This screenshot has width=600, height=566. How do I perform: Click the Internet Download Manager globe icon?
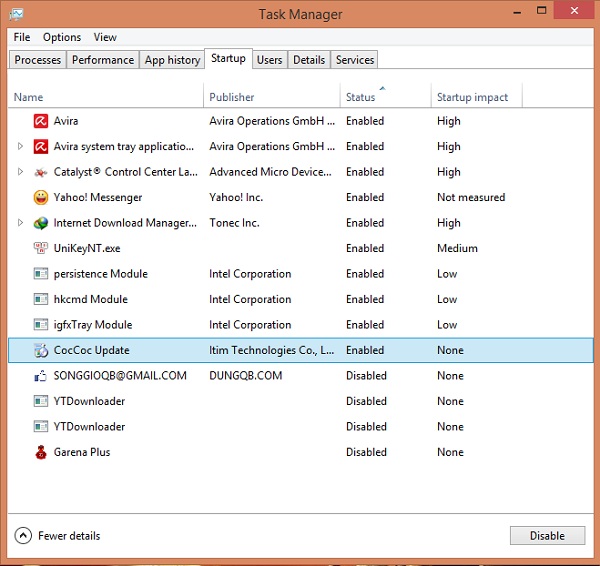click(41, 223)
